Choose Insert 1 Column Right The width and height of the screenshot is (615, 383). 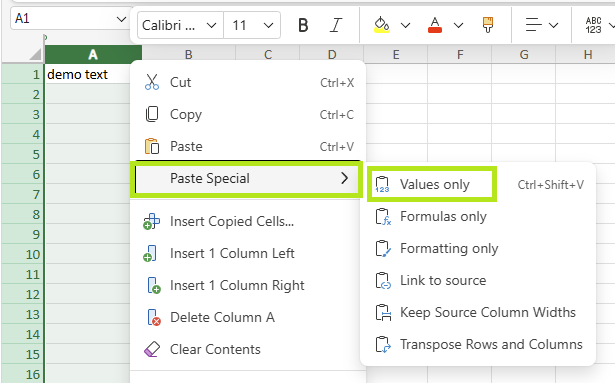(x=248, y=285)
